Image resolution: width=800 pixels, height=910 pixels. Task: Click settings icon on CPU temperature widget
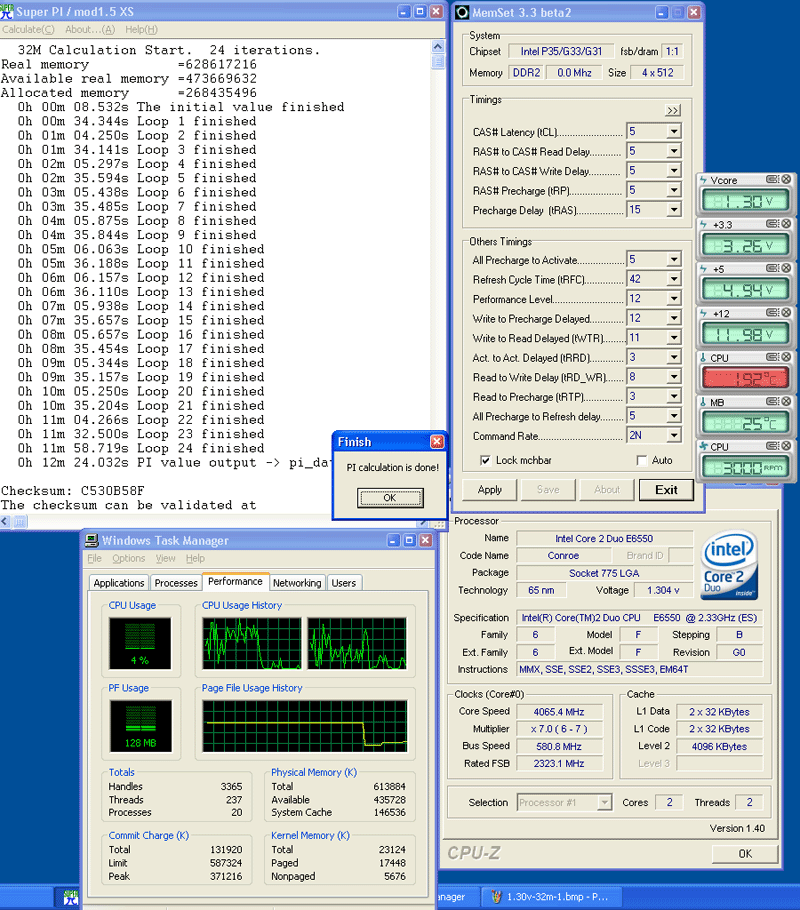[772, 358]
